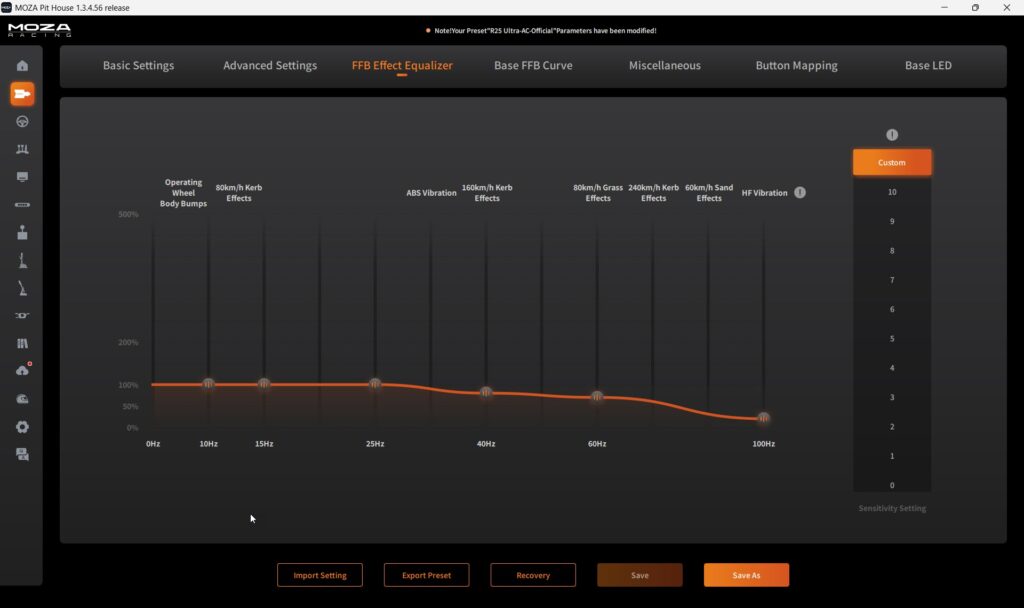Open the Button Mapping tab
The image size is (1024, 608).
click(796, 66)
